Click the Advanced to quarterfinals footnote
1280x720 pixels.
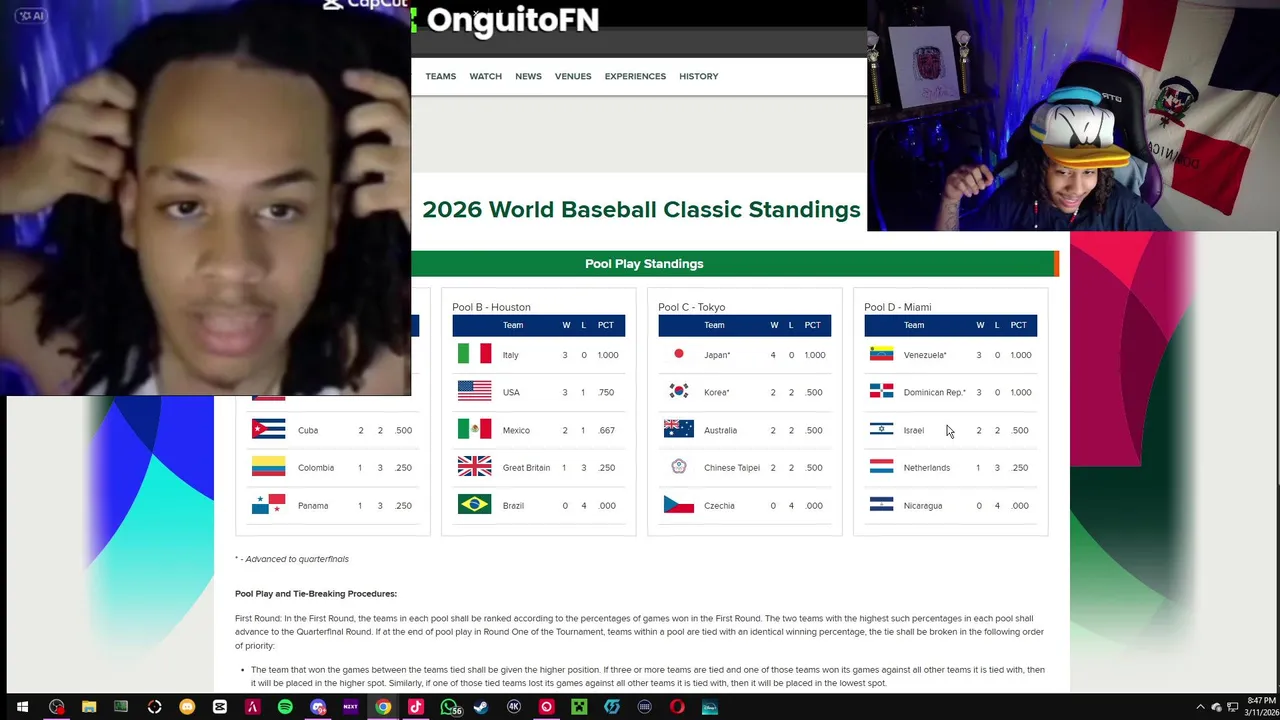(292, 559)
